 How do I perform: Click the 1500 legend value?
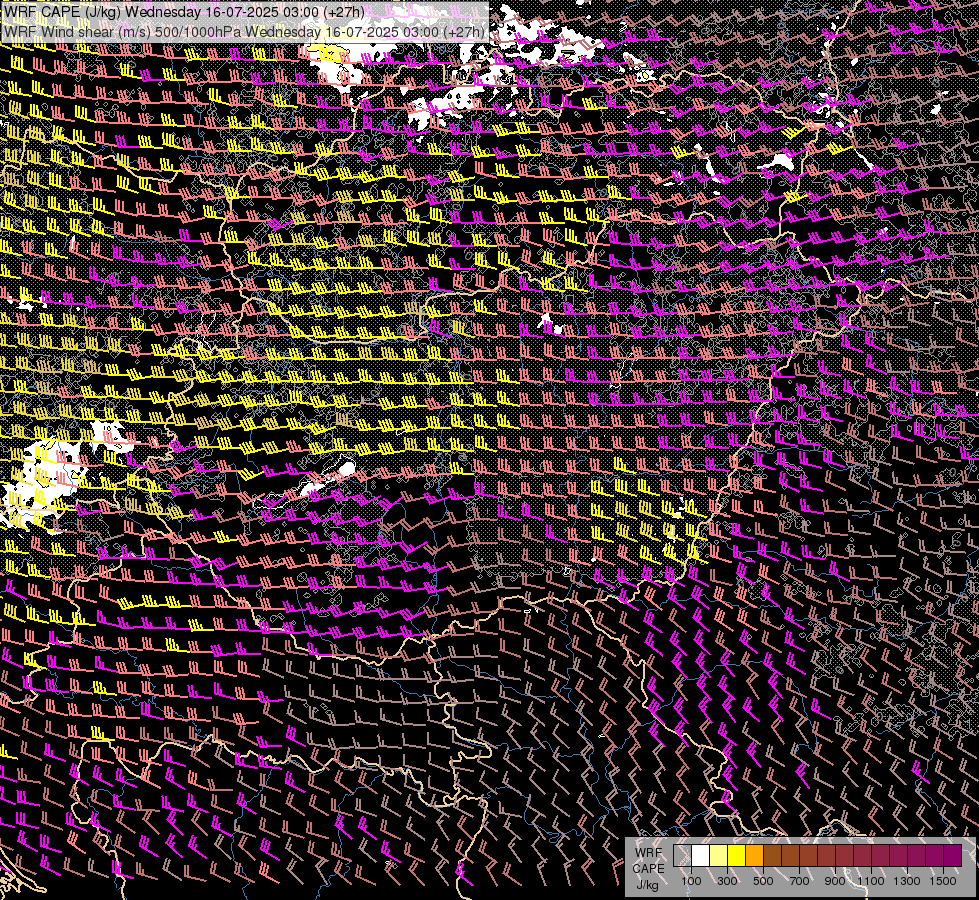coord(943,881)
